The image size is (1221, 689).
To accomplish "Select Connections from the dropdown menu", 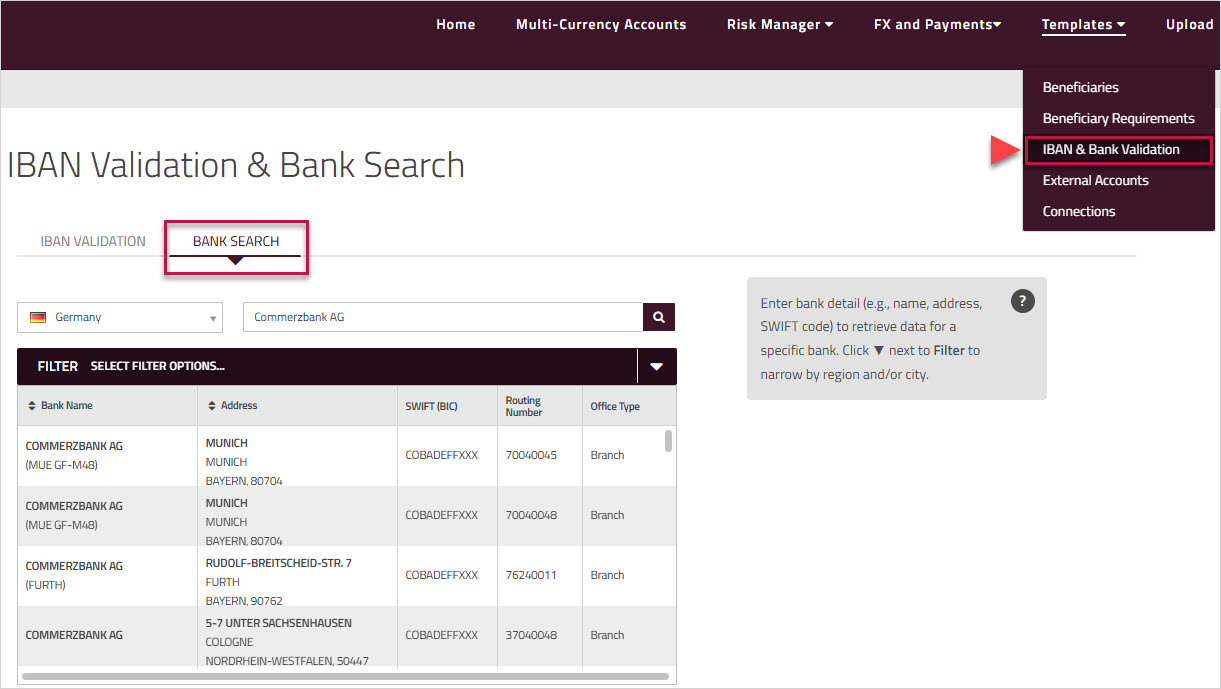I will click(x=1078, y=212).
